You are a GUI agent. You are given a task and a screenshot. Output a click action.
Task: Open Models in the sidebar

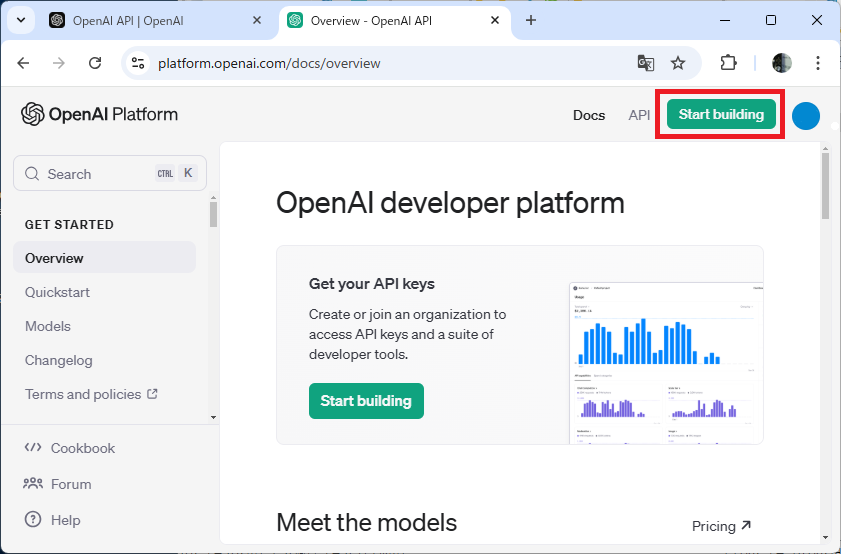[48, 326]
